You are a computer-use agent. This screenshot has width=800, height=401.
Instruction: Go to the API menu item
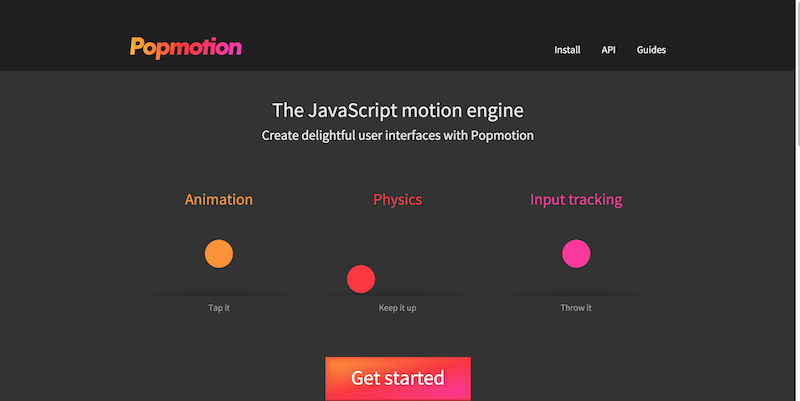coord(608,49)
